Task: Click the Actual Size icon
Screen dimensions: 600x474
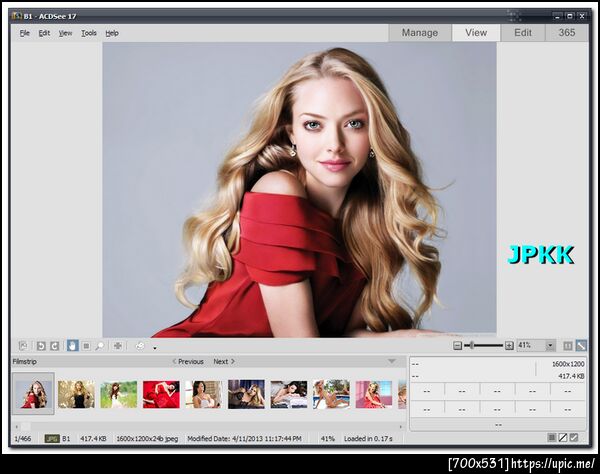Action: click(568, 346)
